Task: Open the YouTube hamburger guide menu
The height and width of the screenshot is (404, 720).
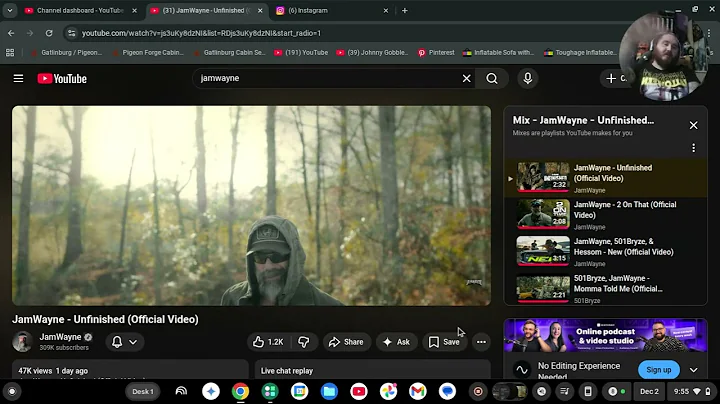Action: tap(18, 79)
